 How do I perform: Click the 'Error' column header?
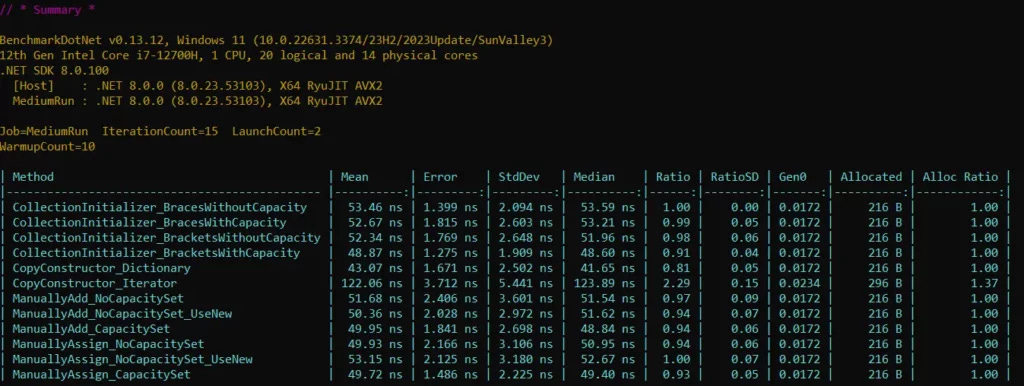click(x=440, y=177)
